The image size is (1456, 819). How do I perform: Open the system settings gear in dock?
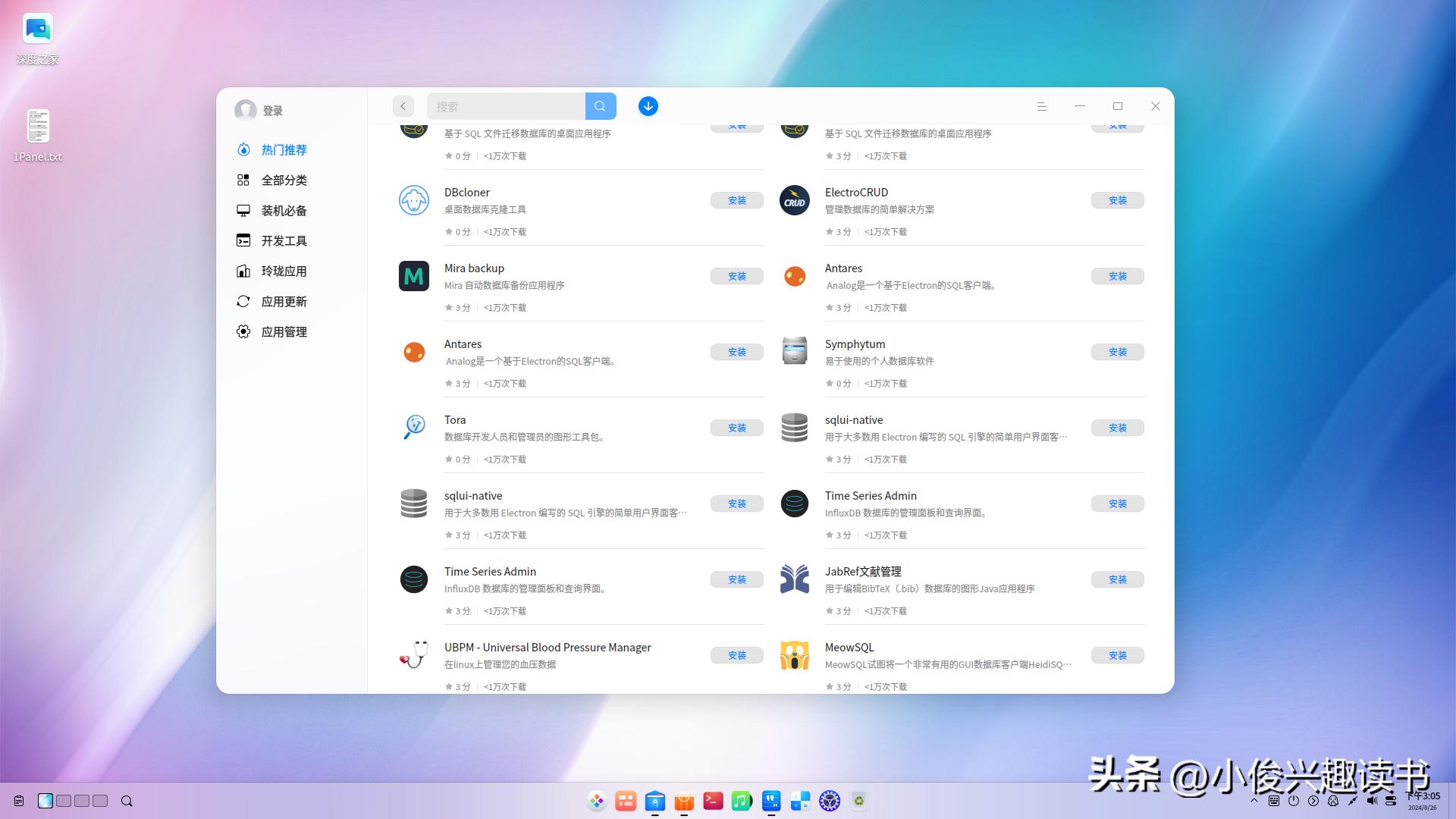pos(830,801)
